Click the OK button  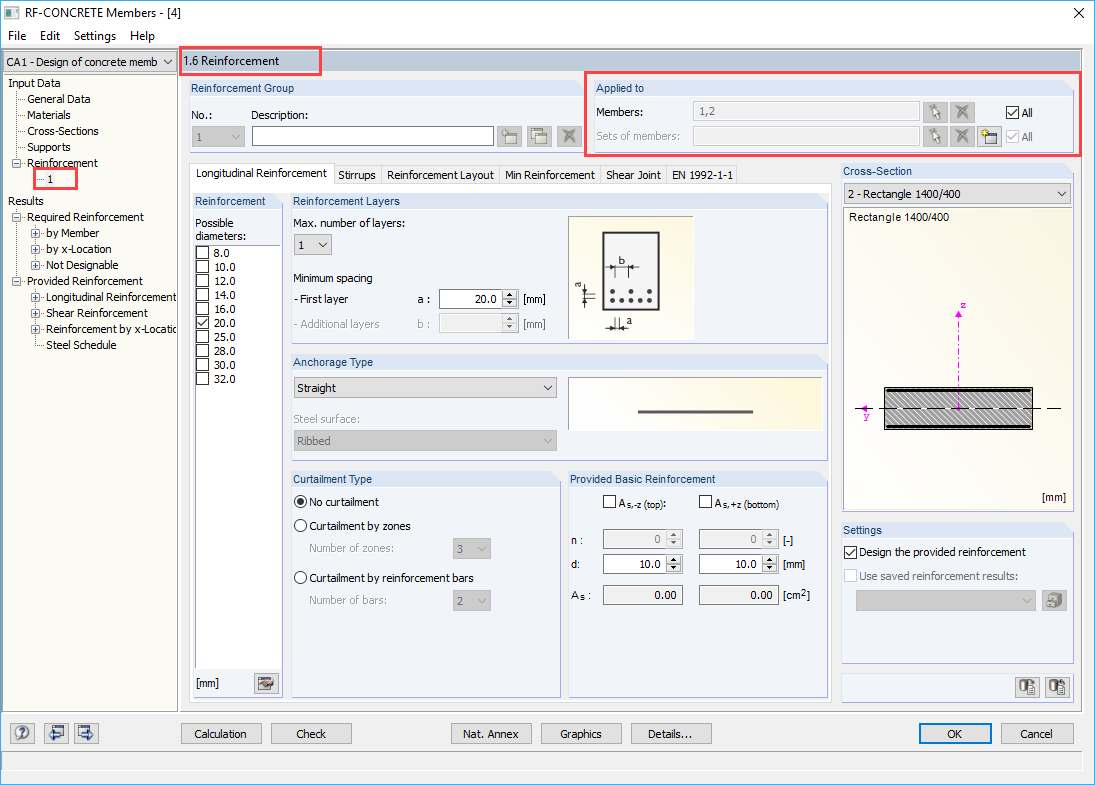[x=955, y=734]
